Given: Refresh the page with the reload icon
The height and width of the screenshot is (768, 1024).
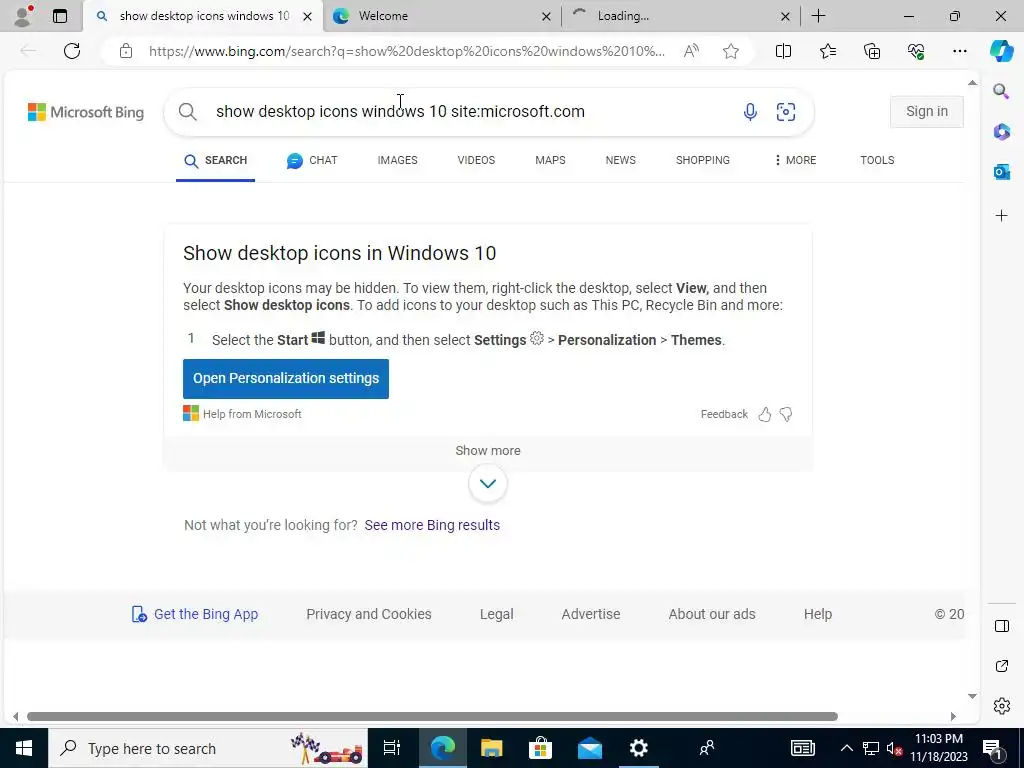Looking at the screenshot, I should tap(72, 51).
